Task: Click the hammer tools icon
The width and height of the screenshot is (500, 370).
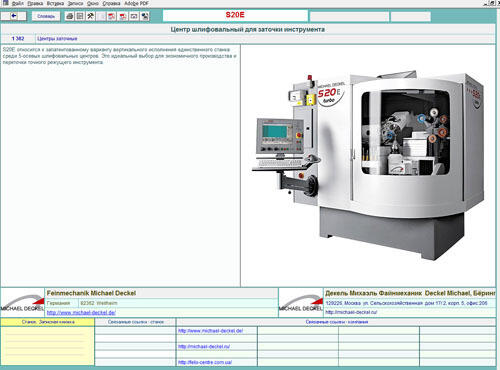Action: tap(91, 16)
